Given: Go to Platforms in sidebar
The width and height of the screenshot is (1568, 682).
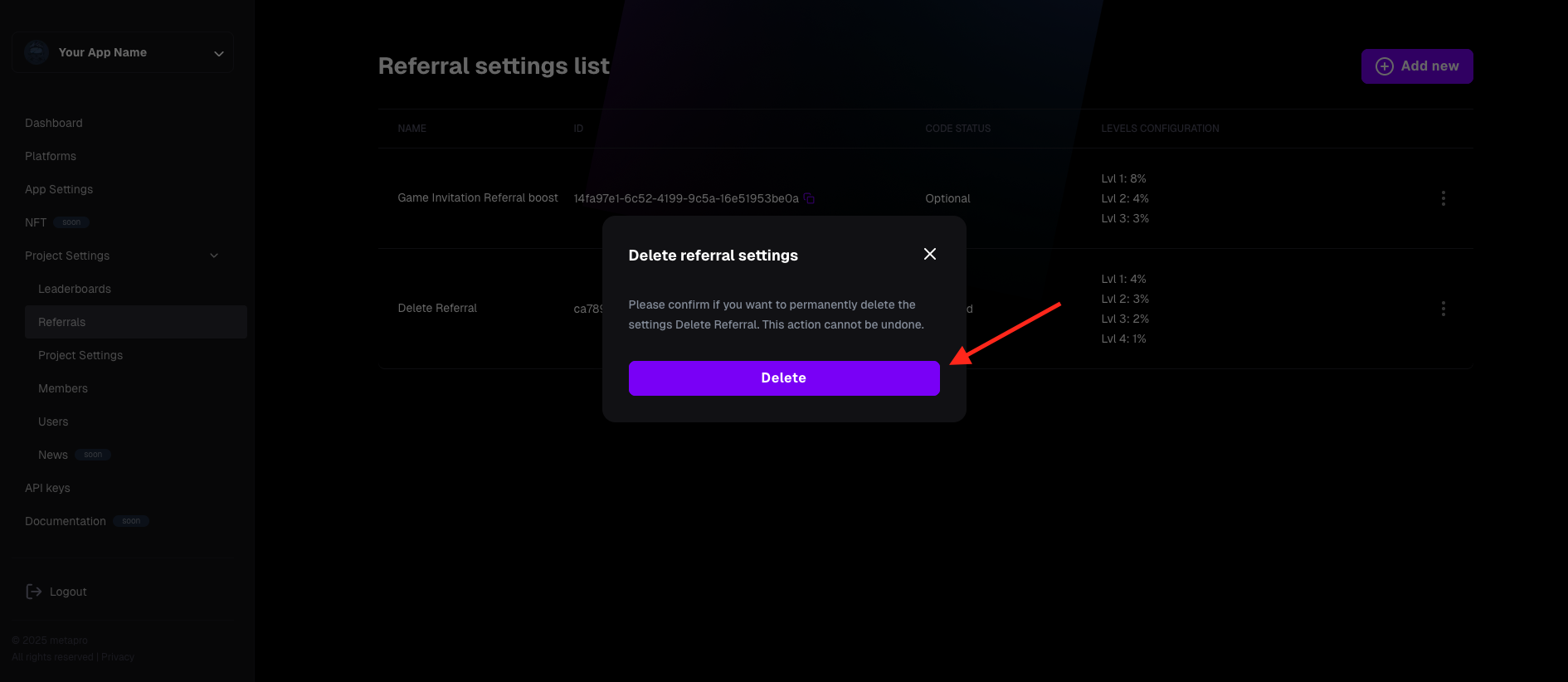Looking at the screenshot, I should point(51,156).
